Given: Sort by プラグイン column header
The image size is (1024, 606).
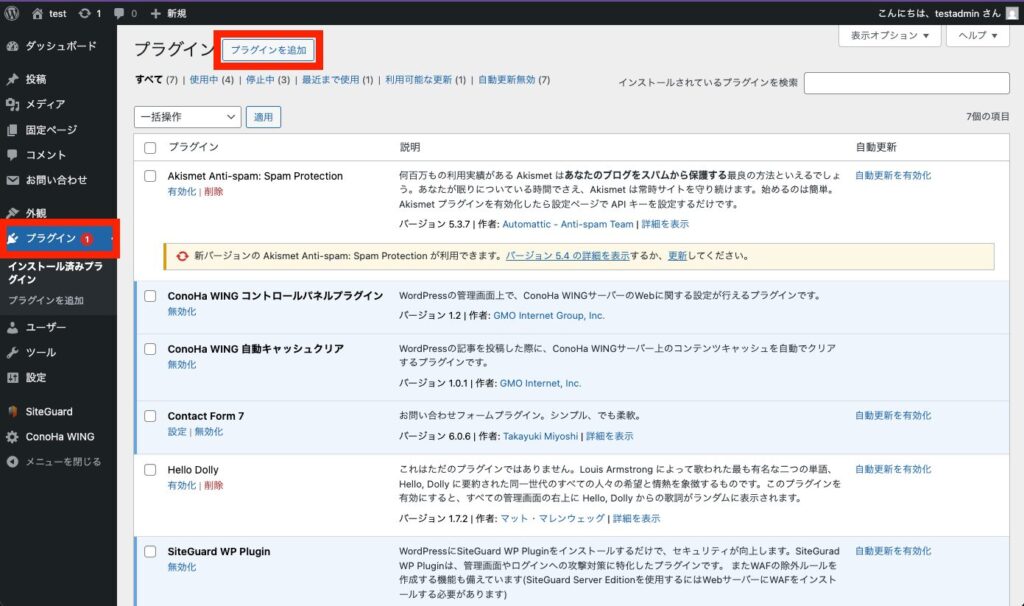Looking at the screenshot, I should (x=193, y=147).
